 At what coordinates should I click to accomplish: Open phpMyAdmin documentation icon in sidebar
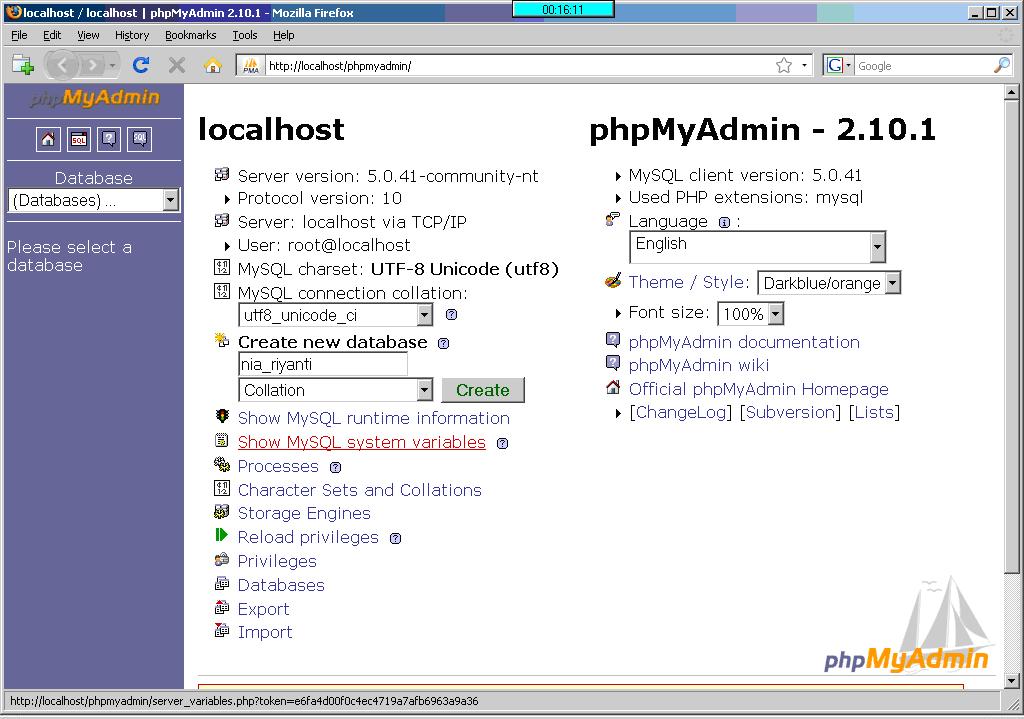(109, 139)
